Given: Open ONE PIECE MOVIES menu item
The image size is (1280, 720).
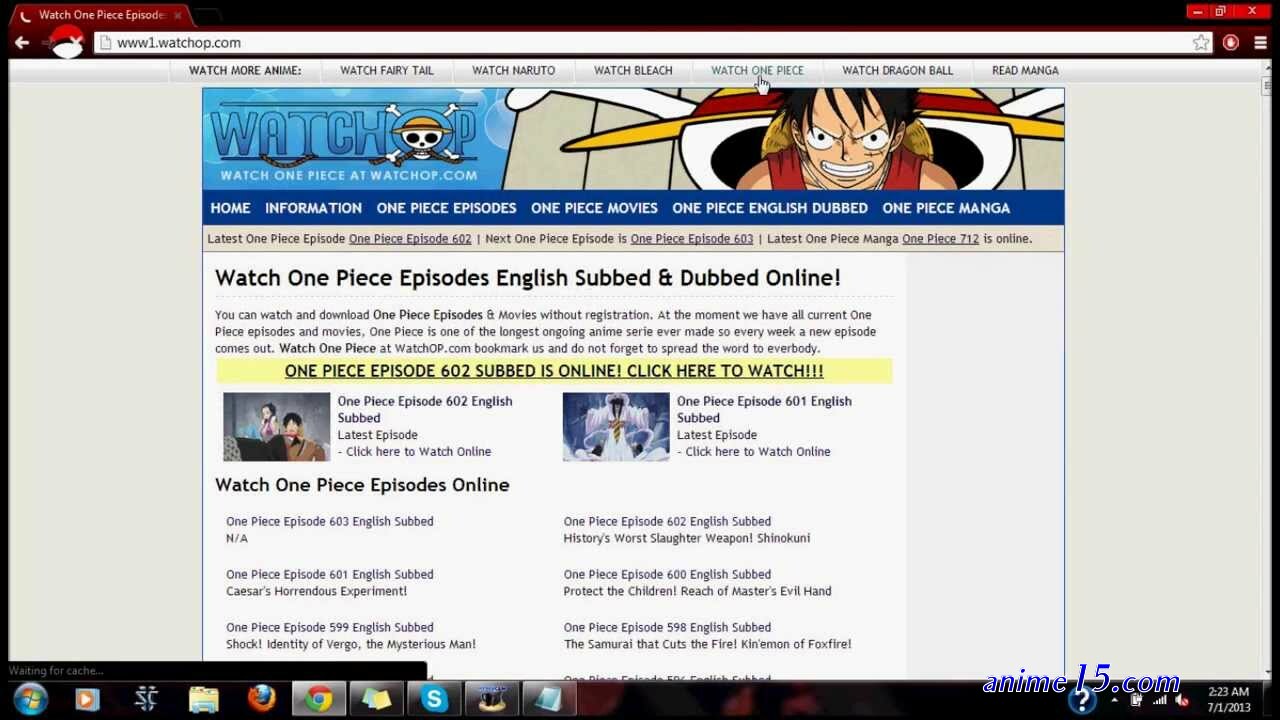Looking at the screenshot, I should [x=594, y=208].
